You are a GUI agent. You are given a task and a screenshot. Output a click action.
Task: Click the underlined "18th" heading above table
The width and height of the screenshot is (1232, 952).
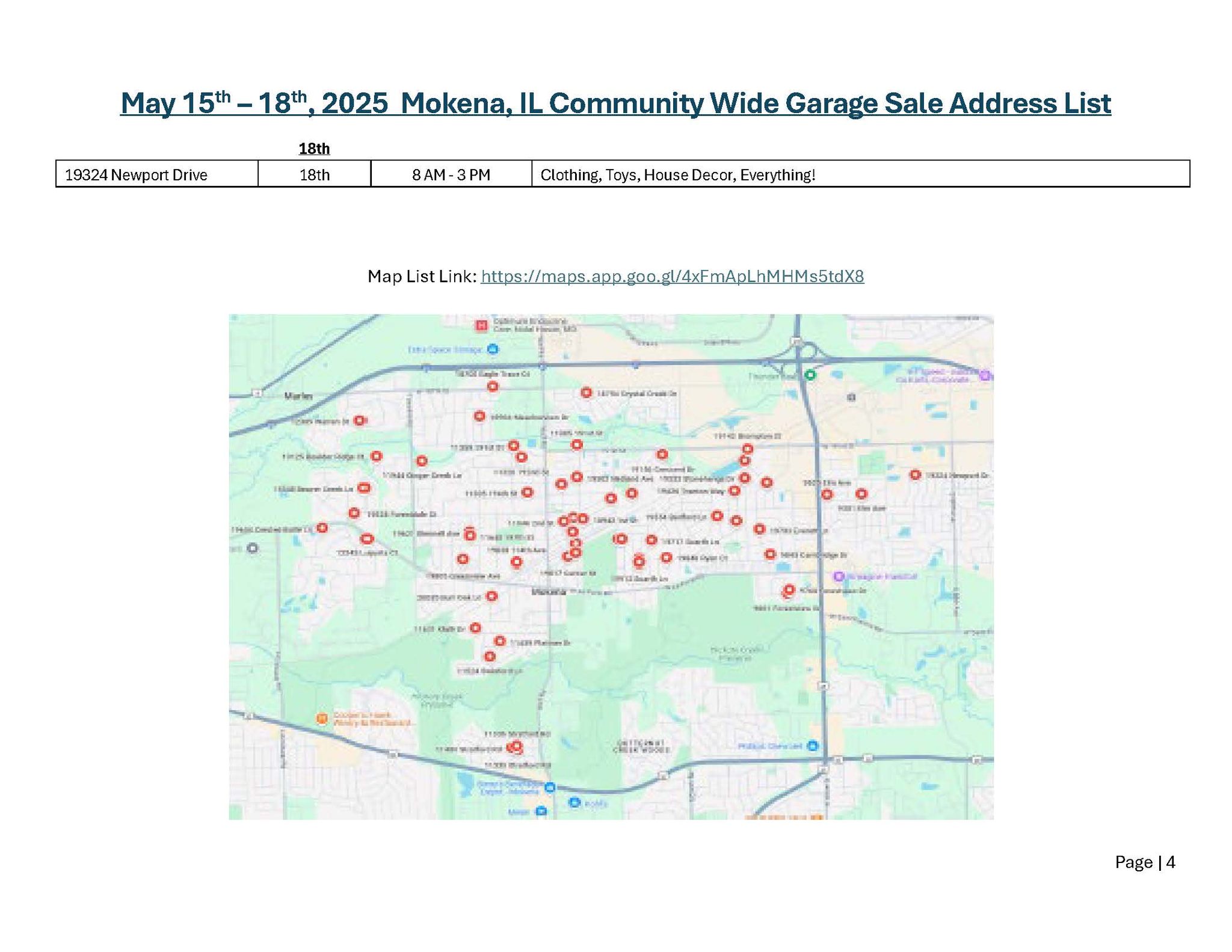[x=314, y=149]
